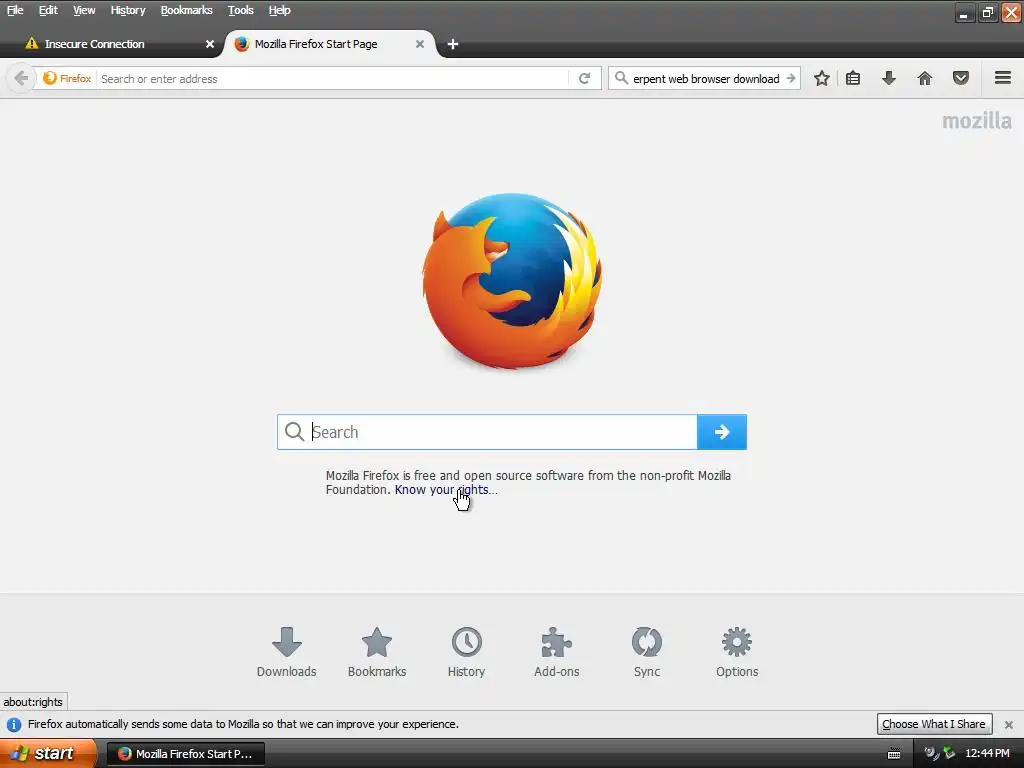
Task: Open the Edit menu
Action: pos(48,10)
